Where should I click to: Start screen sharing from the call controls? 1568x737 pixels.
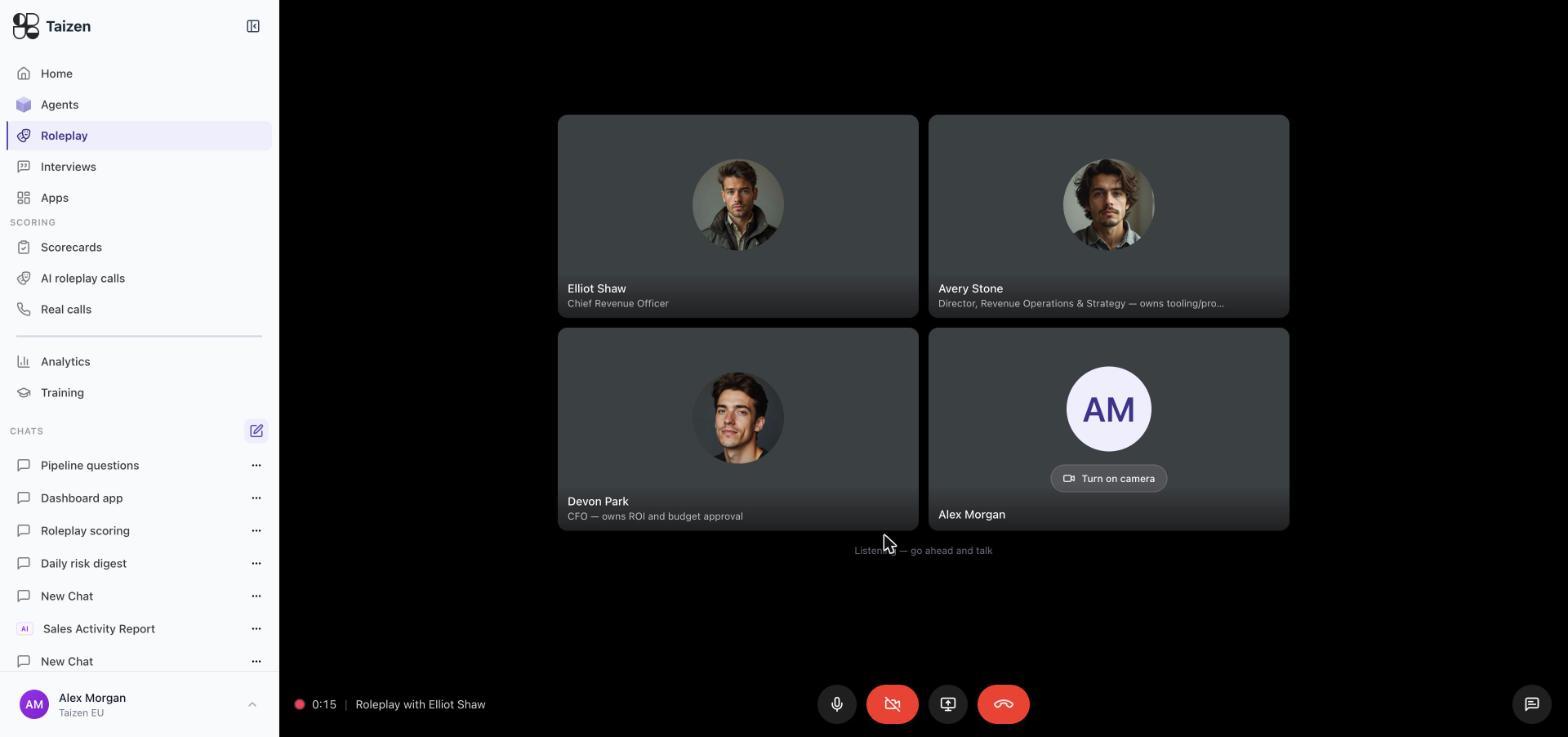[948, 704]
